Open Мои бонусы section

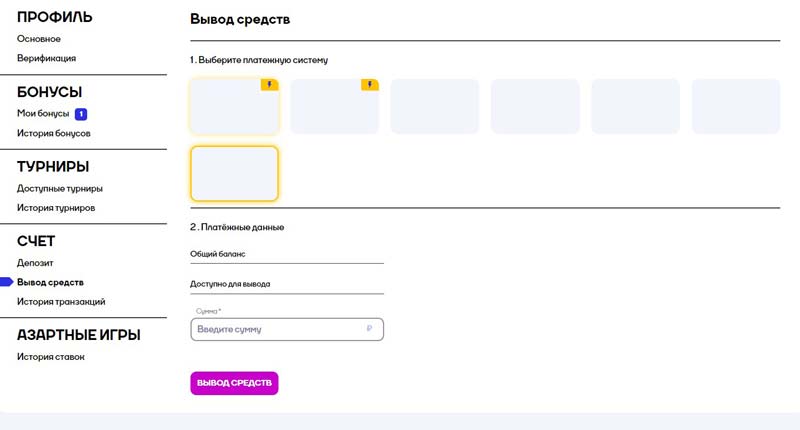43,114
